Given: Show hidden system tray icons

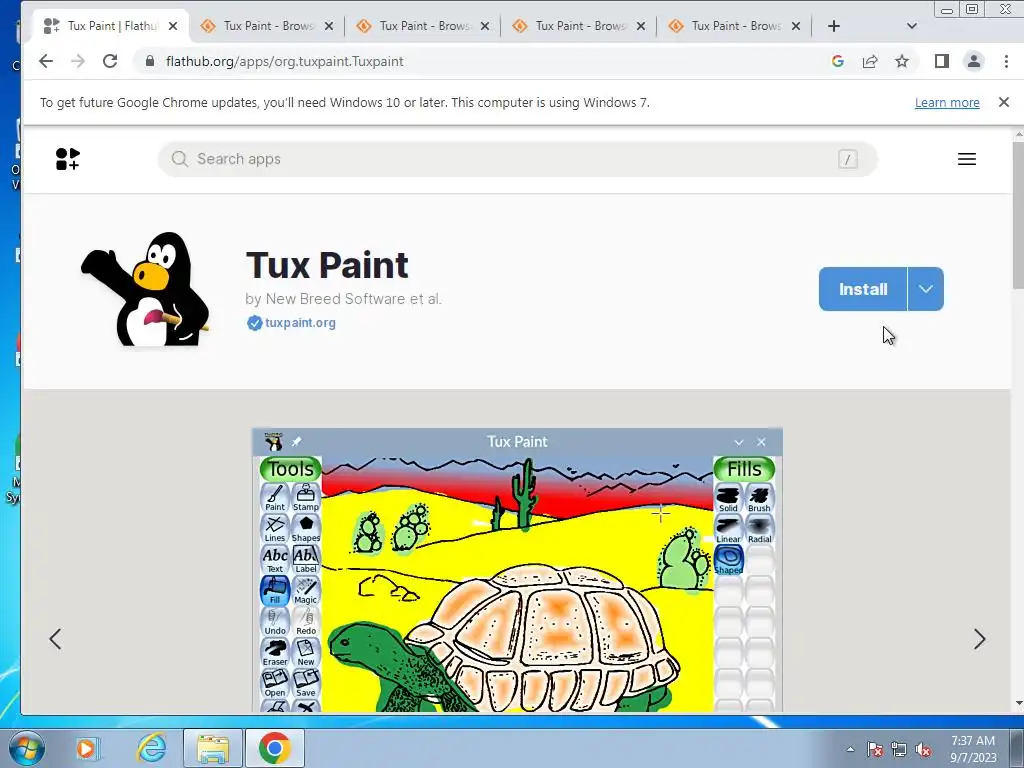Looking at the screenshot, I should click(850, 750).
